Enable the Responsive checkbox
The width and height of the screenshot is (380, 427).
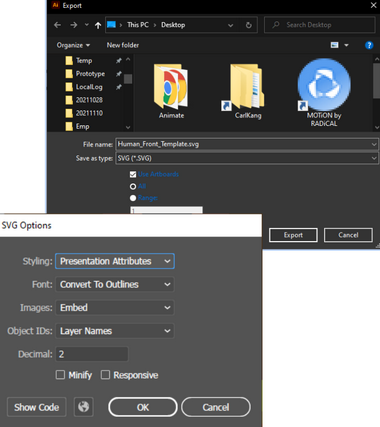click(105, 375)
